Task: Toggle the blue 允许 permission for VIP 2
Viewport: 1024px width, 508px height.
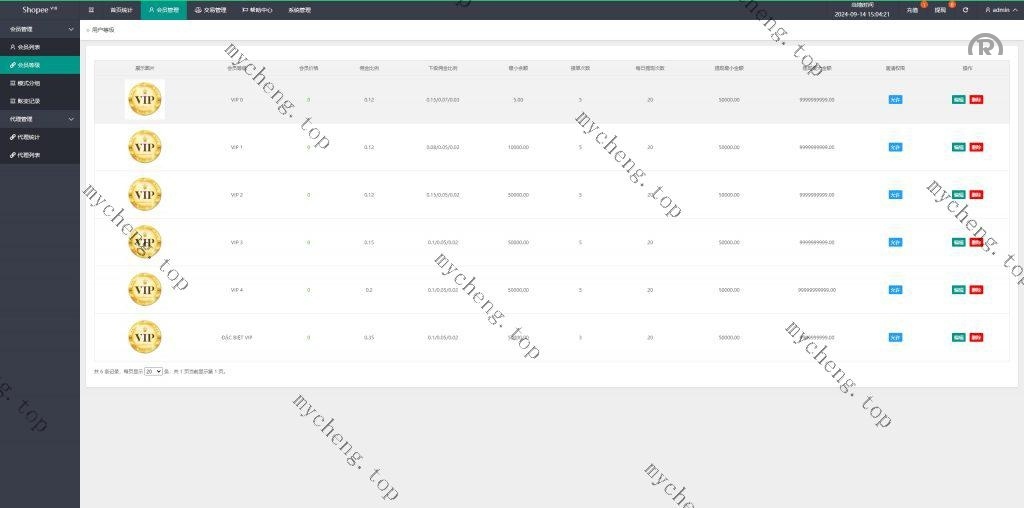Action: 895,195
